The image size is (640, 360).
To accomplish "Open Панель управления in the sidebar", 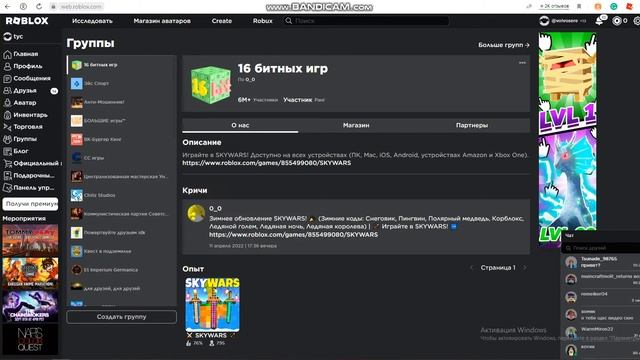I will coord(29,188).
